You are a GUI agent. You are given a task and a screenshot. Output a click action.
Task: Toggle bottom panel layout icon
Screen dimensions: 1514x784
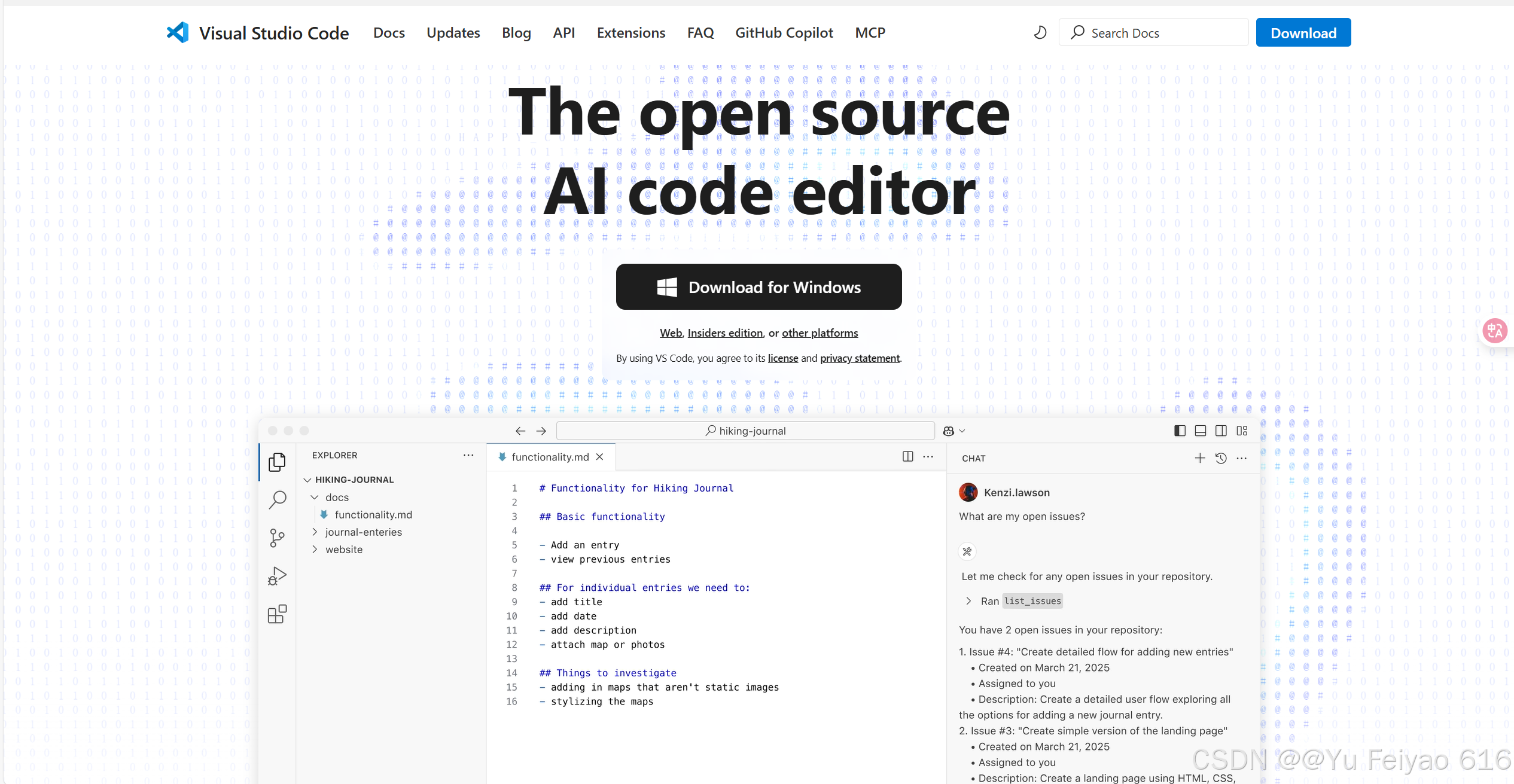[x=1200, y=431]
